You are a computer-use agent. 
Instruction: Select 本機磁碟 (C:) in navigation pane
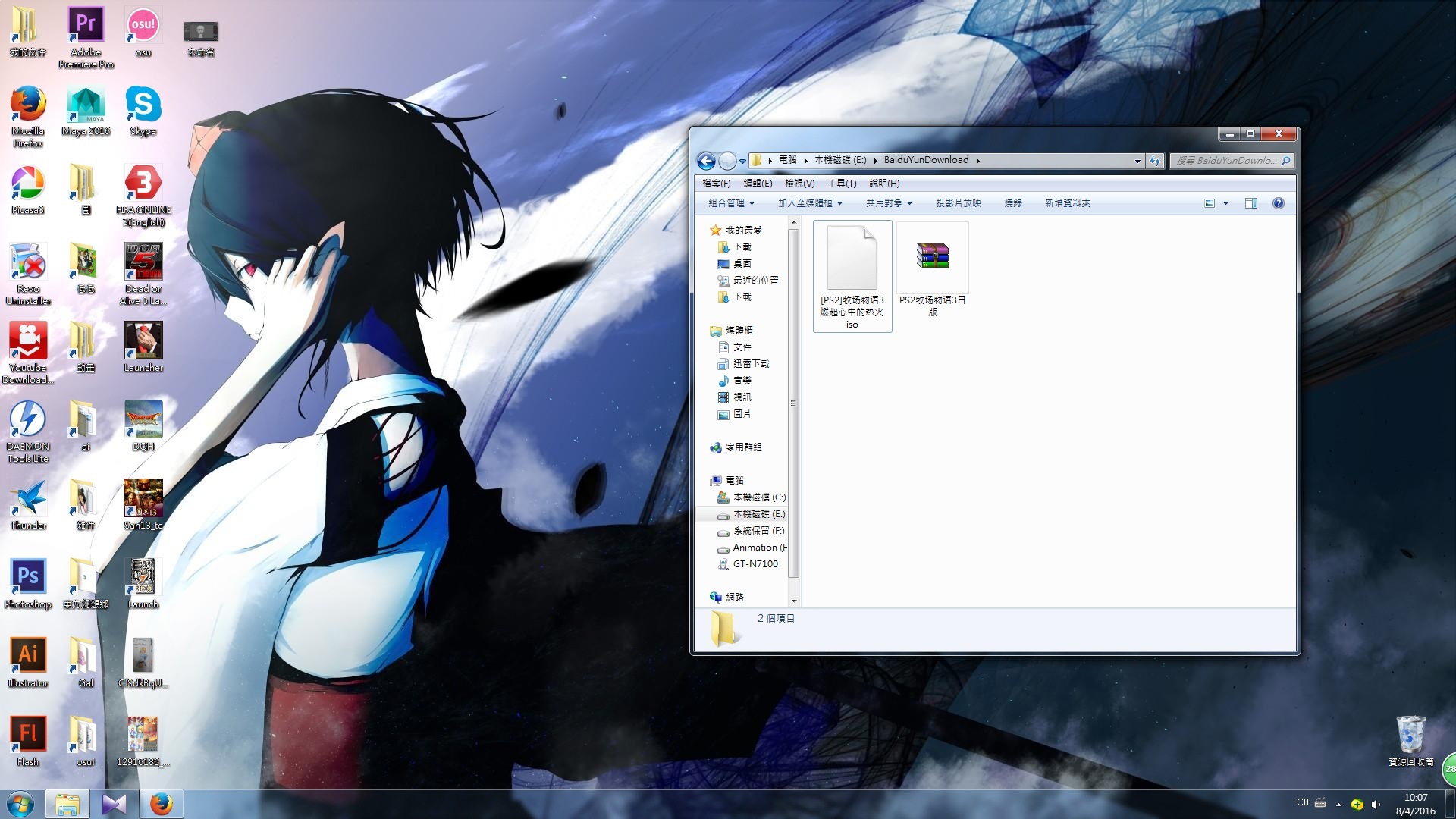(758, 497)
